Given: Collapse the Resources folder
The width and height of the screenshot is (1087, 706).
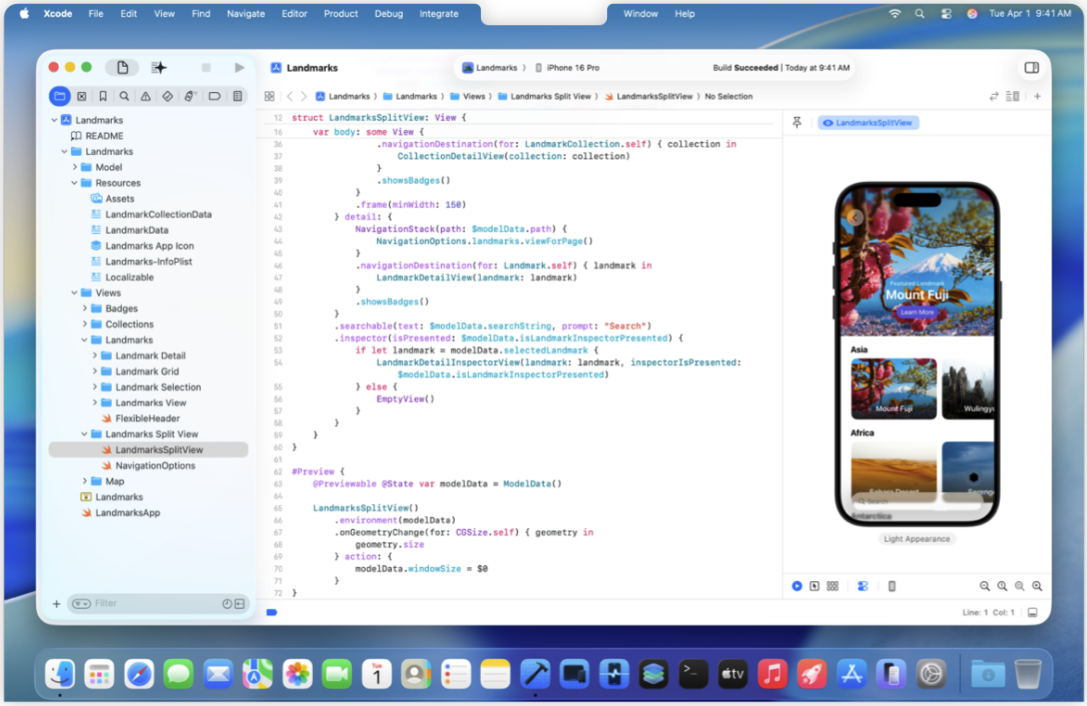Looking at the screenshot, I should click(x=74, y=183).
